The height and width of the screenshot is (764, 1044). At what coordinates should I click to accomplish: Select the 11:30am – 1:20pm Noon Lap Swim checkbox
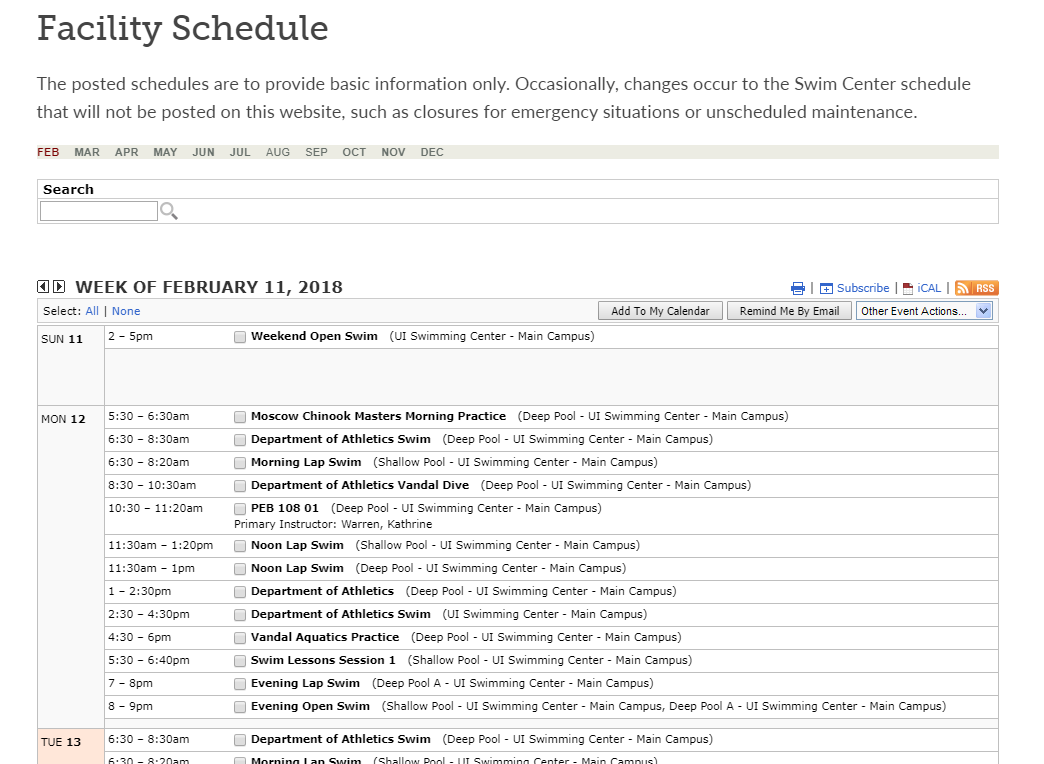[x=240, y=546]
